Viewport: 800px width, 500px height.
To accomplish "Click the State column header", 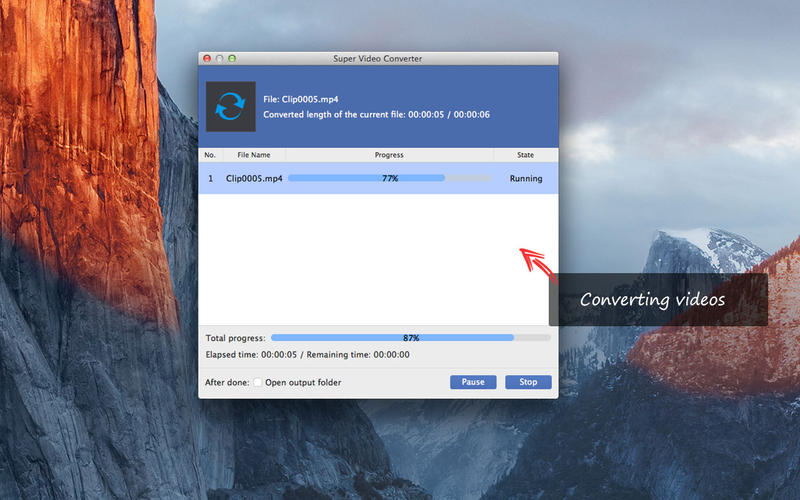I will coord(526,155).
